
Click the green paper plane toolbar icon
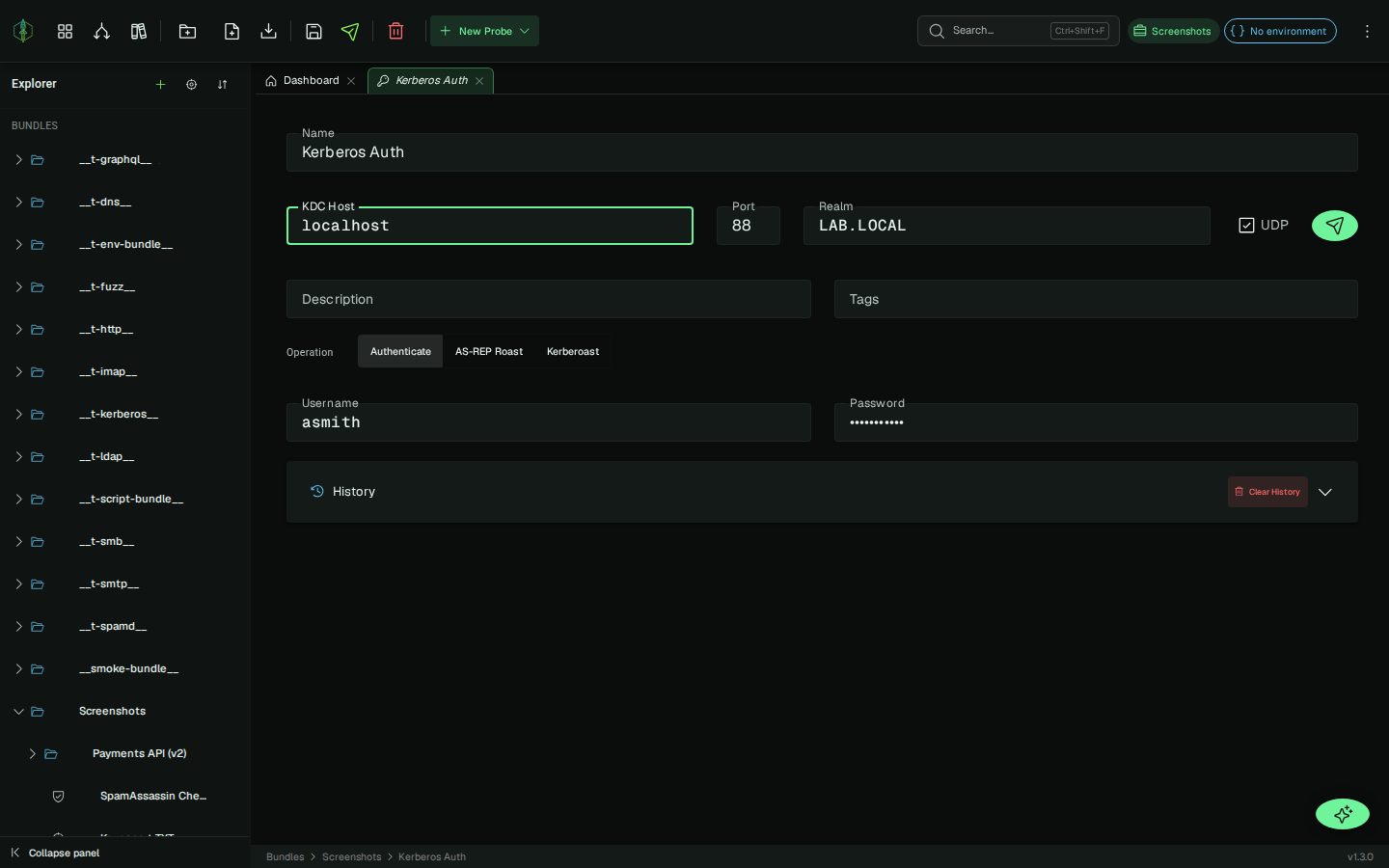pyautogui.click(x=350, y=31)
